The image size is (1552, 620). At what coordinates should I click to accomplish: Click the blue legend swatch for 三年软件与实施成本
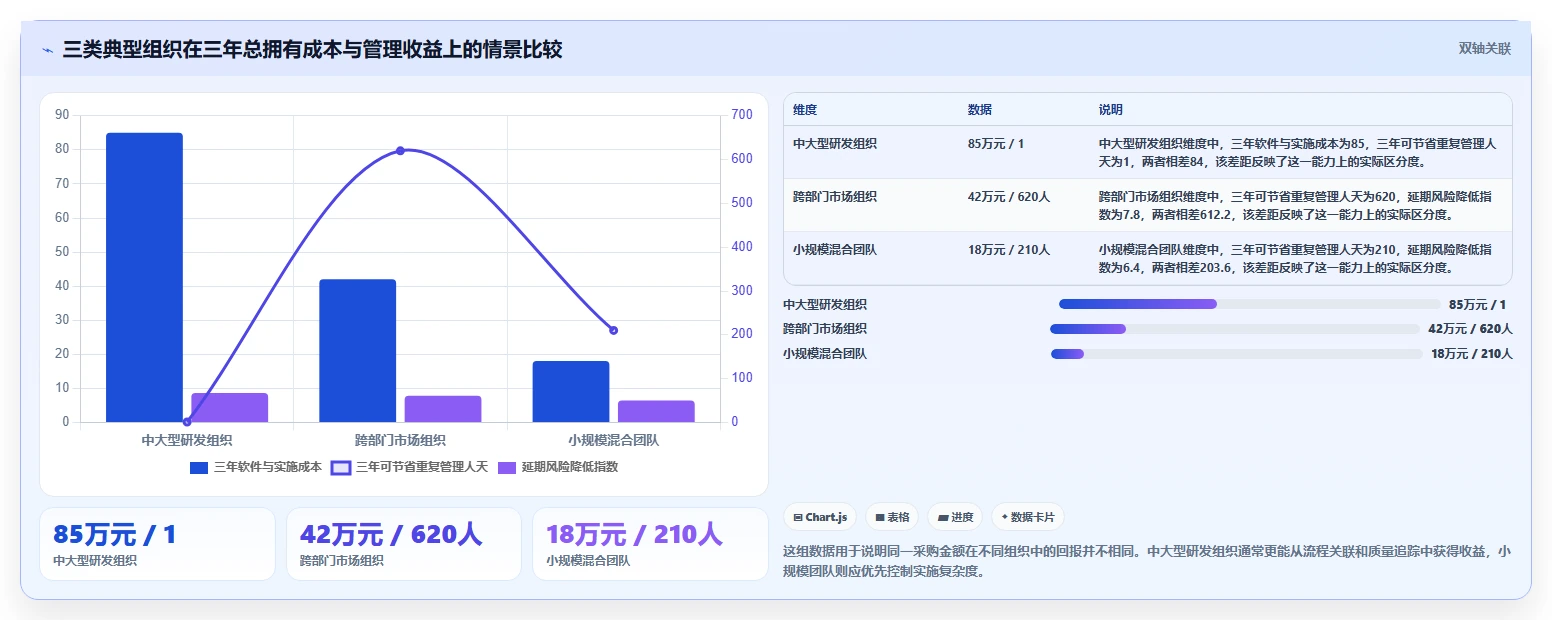(x=199, y=467)
